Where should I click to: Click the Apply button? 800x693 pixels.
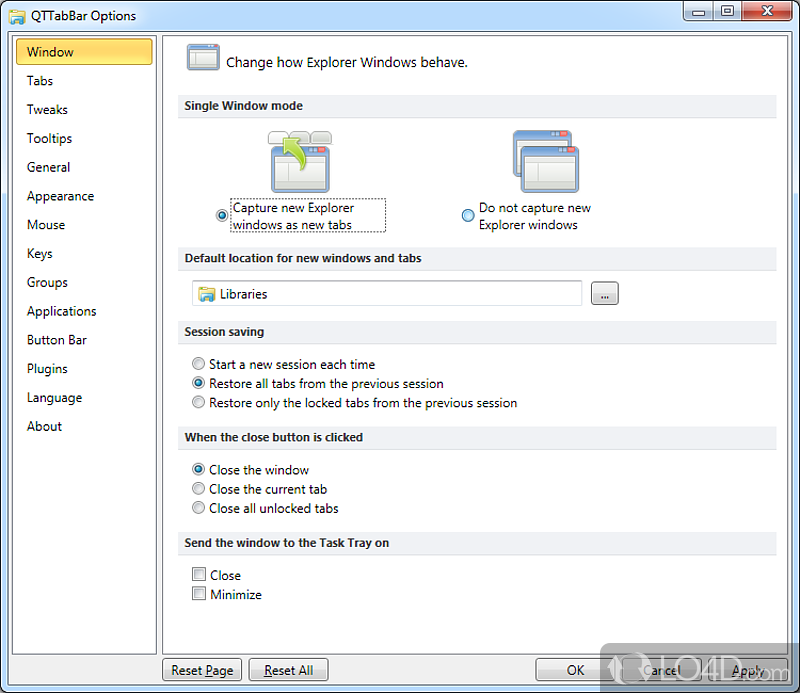748,670
